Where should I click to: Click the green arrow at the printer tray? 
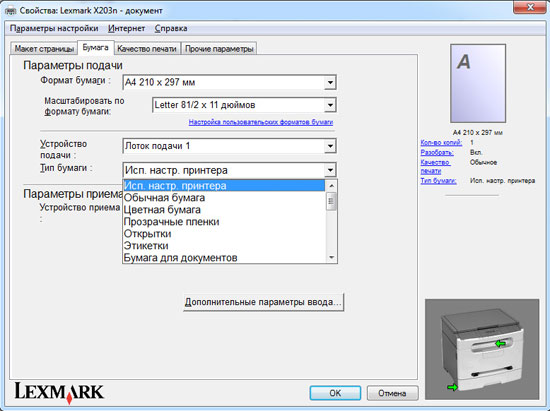coord(452,387)
